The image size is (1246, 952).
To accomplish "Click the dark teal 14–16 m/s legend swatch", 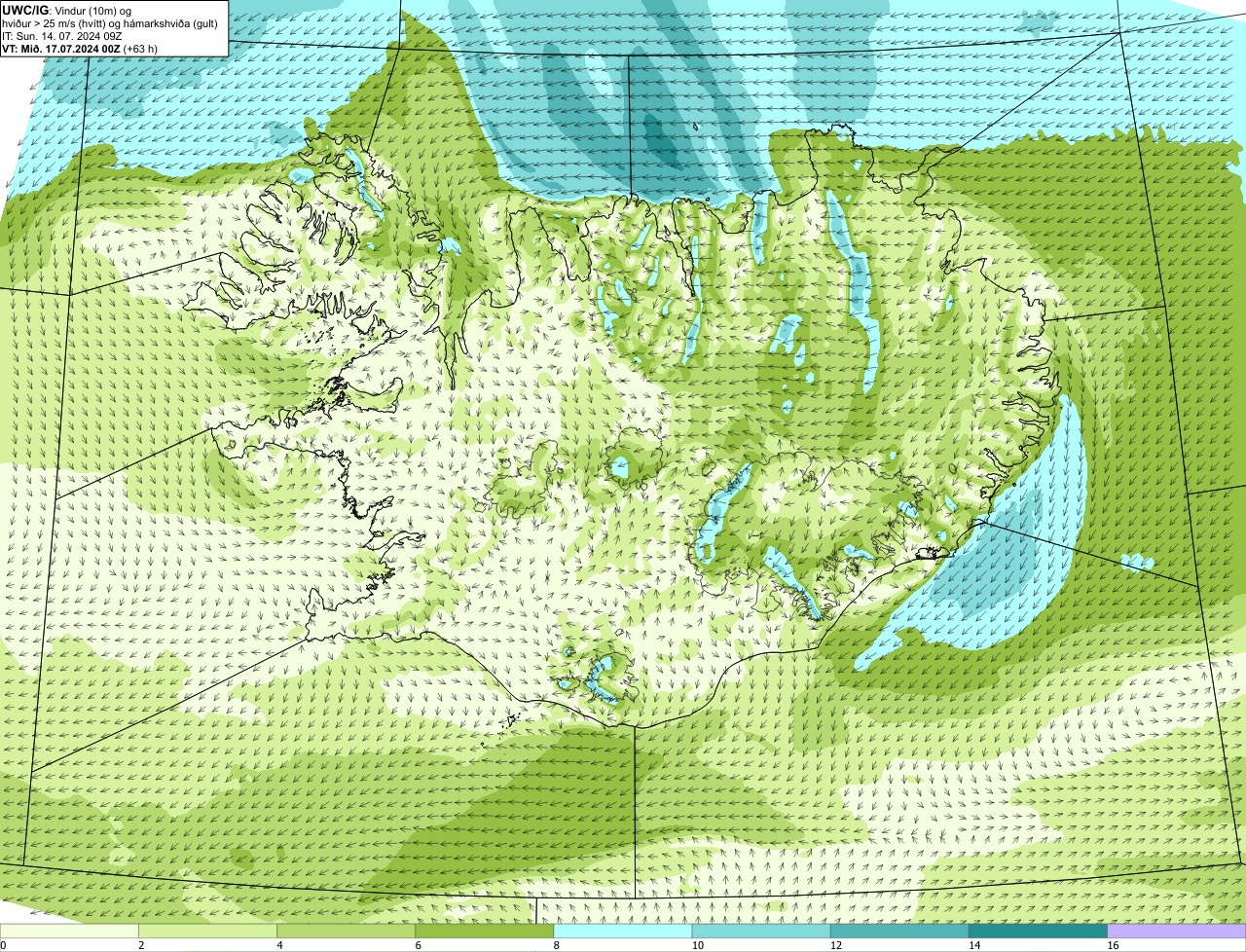I will tap(1039, 931).
